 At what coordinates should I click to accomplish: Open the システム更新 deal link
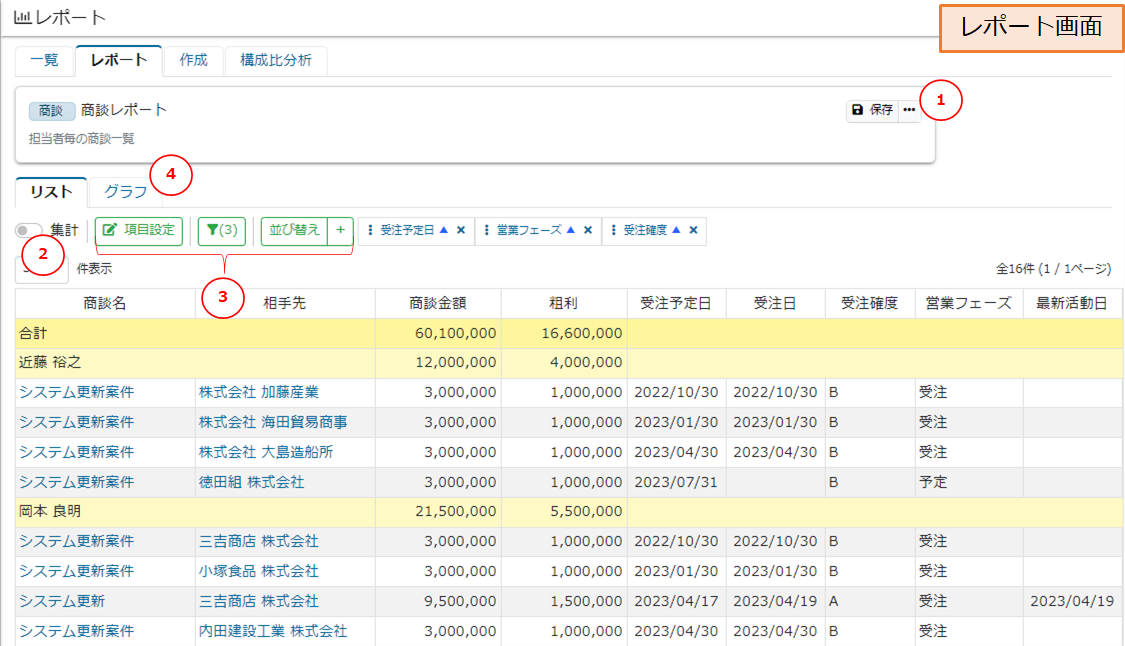click(62, 601)
